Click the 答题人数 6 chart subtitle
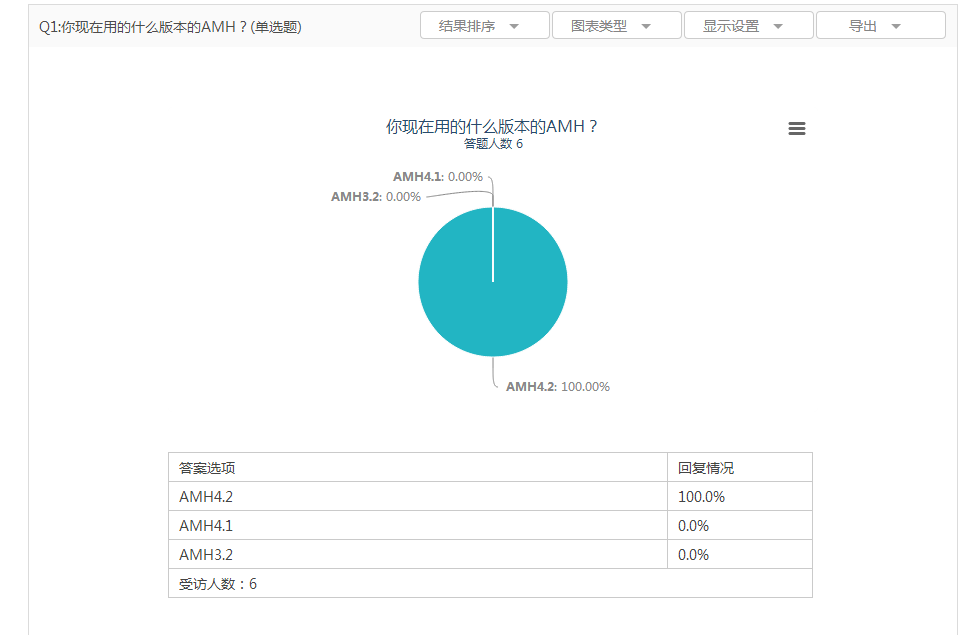Screen dimensions: 961x635 tap(493, 144)
